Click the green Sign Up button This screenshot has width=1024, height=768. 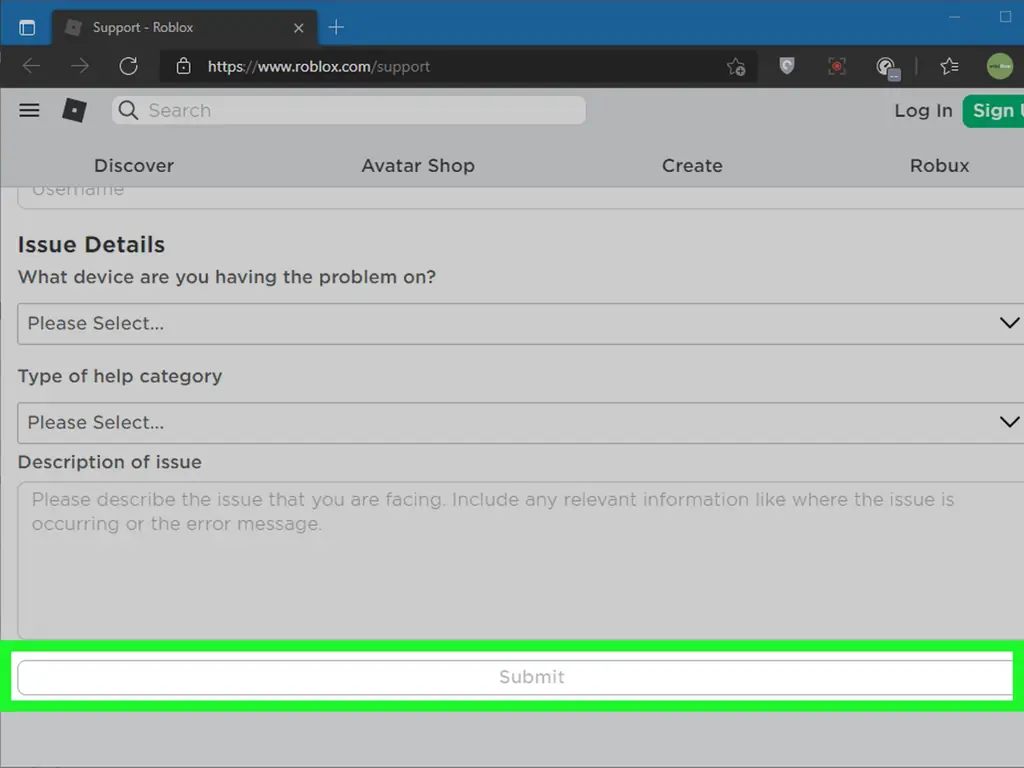pos(993,111)
